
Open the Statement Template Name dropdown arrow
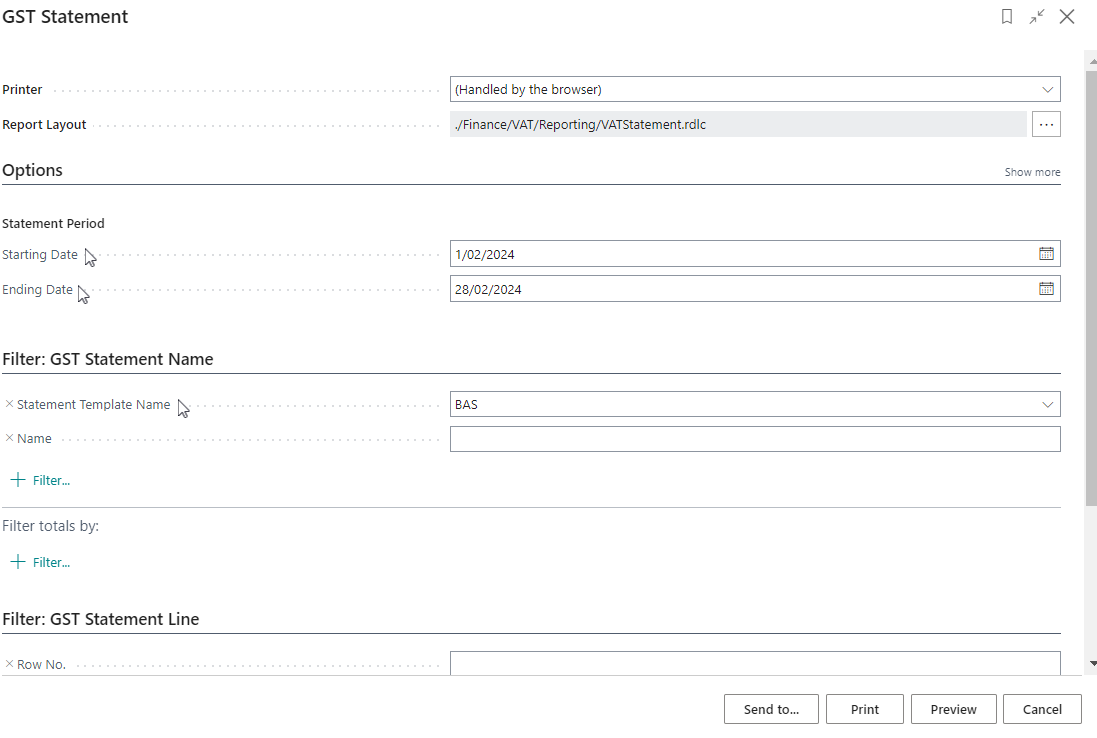pyautogui.click(x=1047, y=404)
